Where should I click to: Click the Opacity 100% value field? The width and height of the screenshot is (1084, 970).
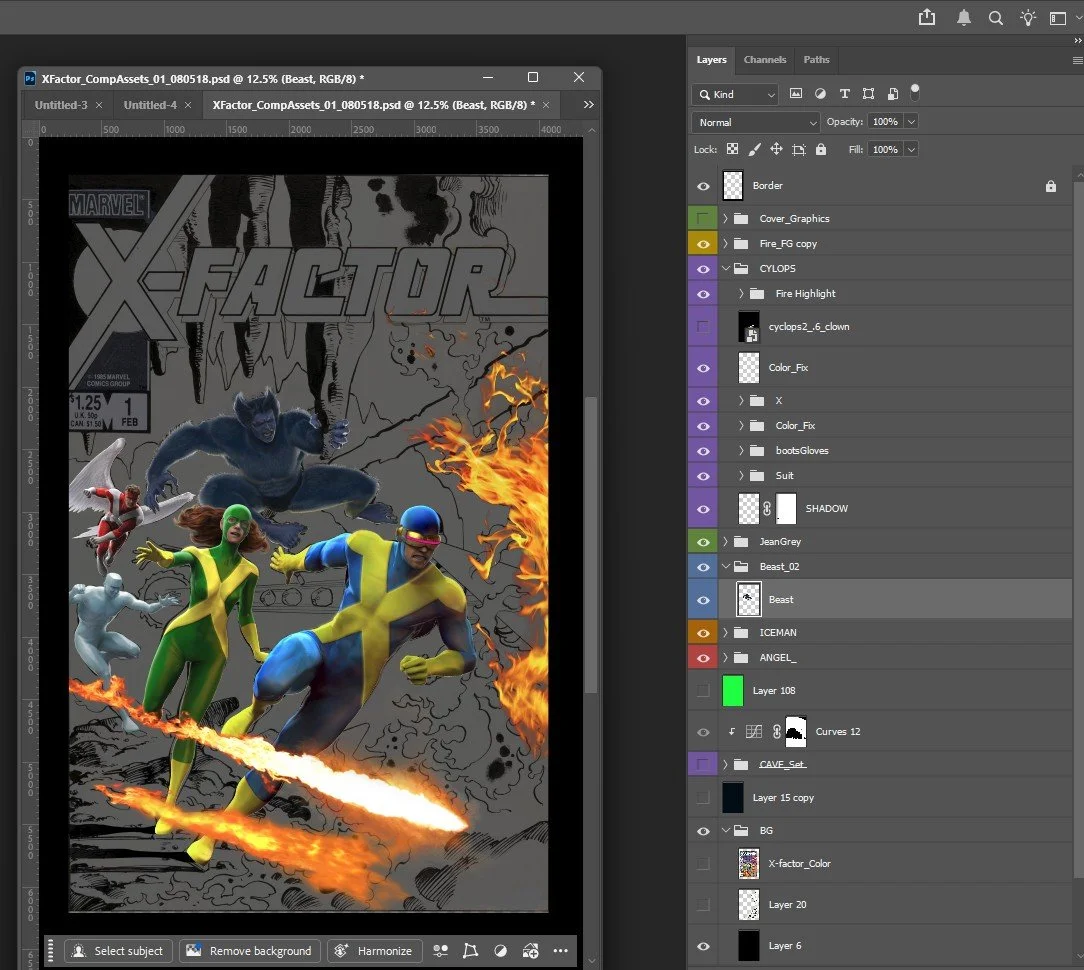885,122
